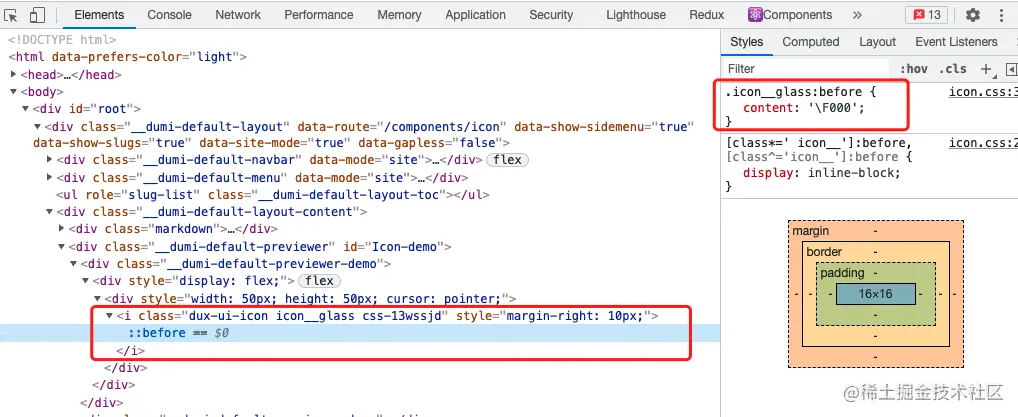Open the DevTools three-dot menu

(1000, 15)
